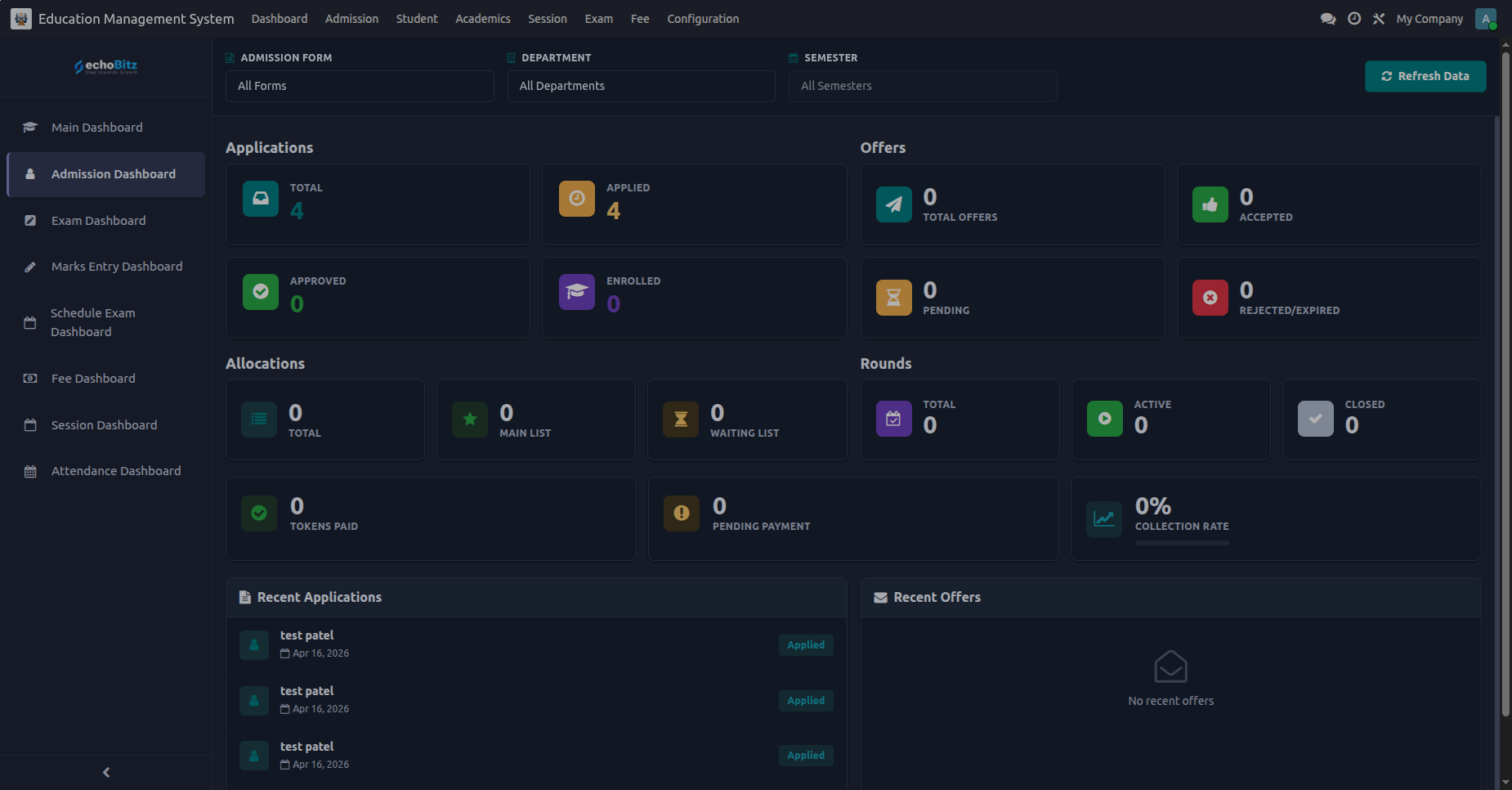1512x790 pixels.
Task: Click the Pending Payment exclamation icon
Action: click(682, 514)
